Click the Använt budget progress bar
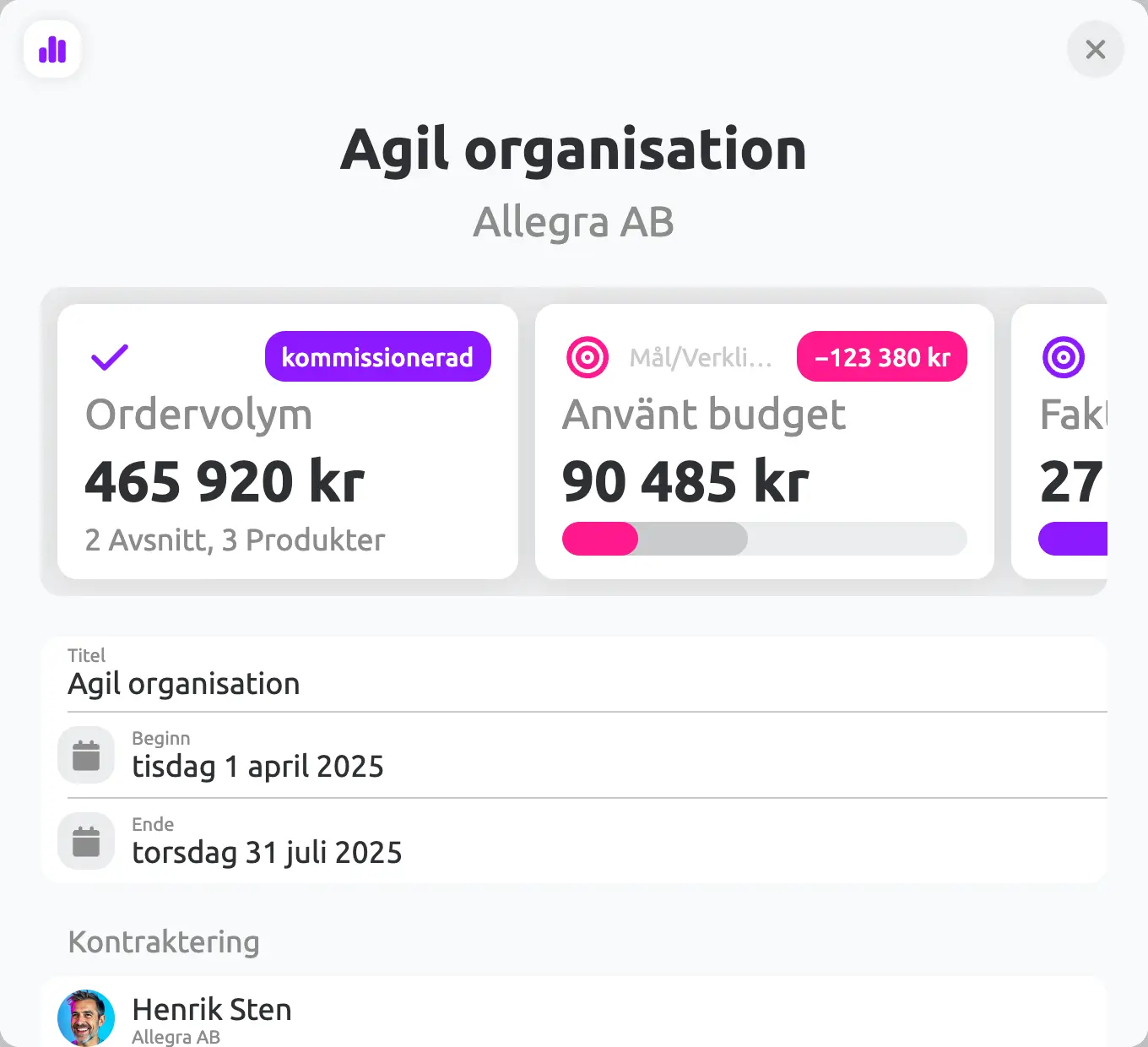The width and height of the screenshot is (1148, 1047). 765,539
